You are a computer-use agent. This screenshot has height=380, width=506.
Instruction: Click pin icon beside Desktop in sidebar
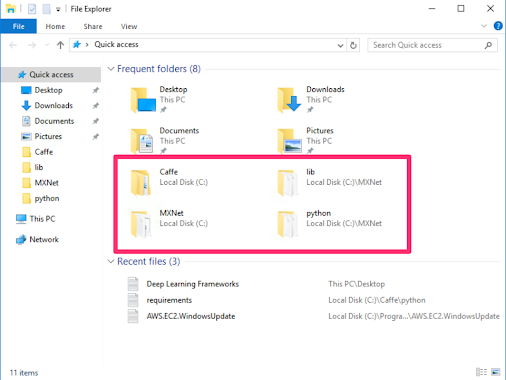click(96, 90)
